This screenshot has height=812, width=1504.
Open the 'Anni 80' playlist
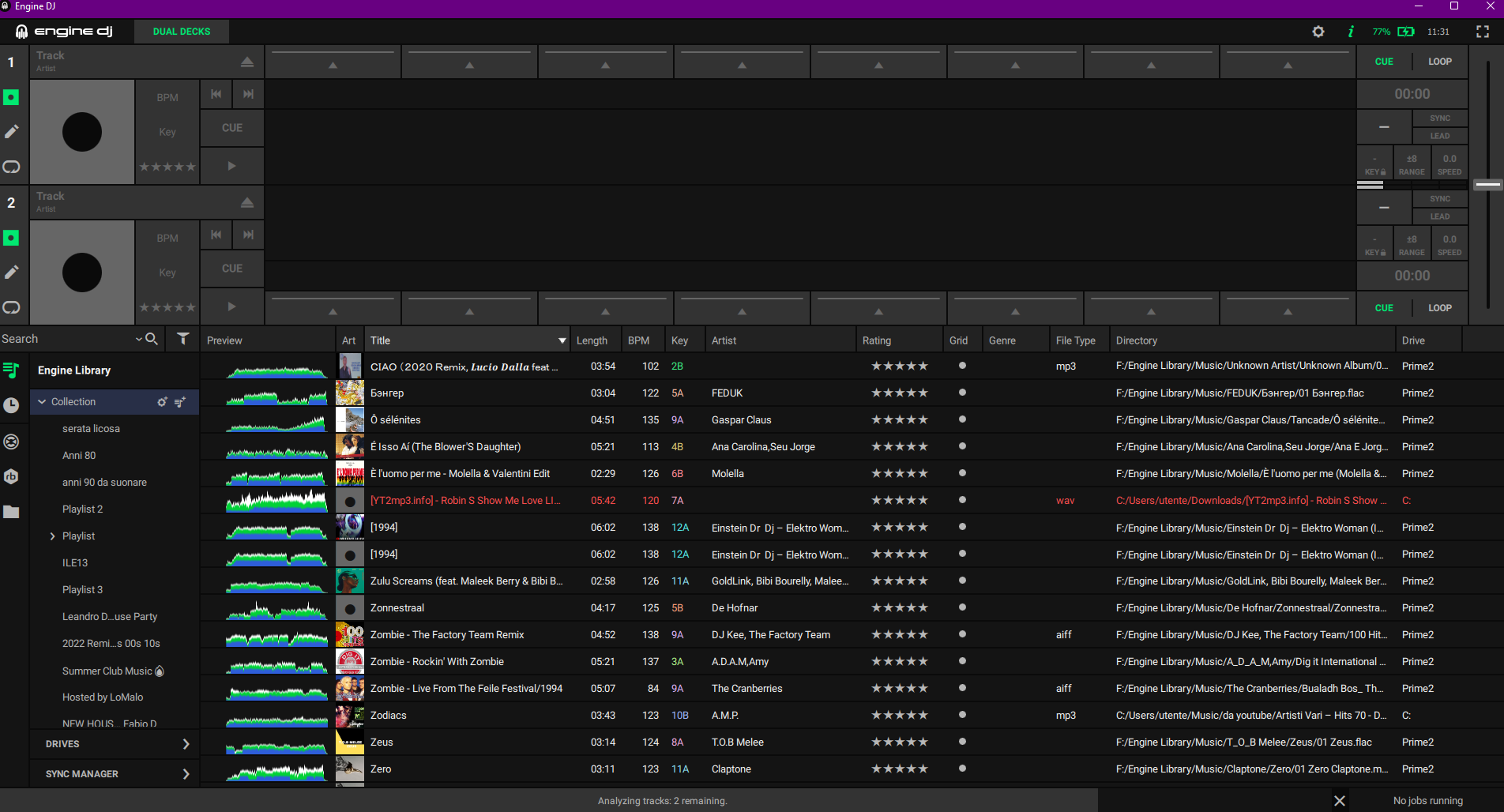point(79,456)
